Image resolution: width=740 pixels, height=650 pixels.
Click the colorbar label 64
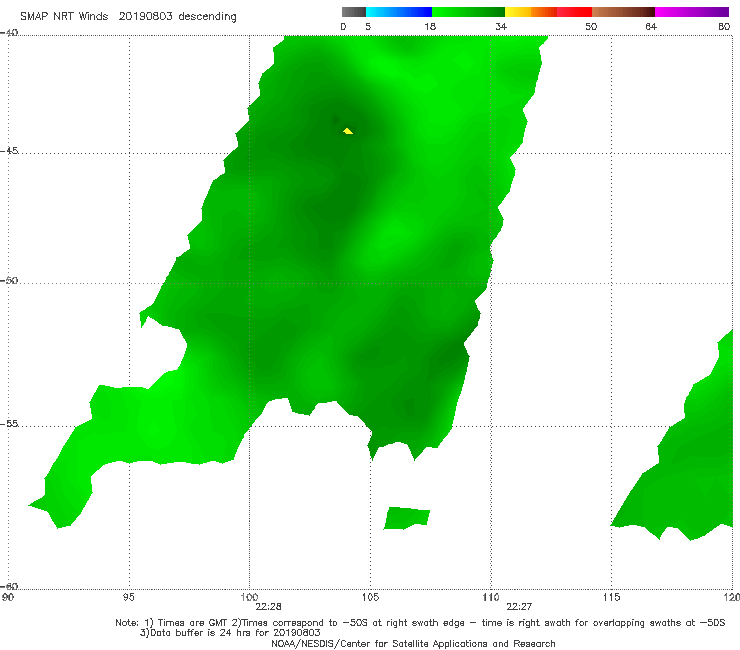(x=651, y=26)
